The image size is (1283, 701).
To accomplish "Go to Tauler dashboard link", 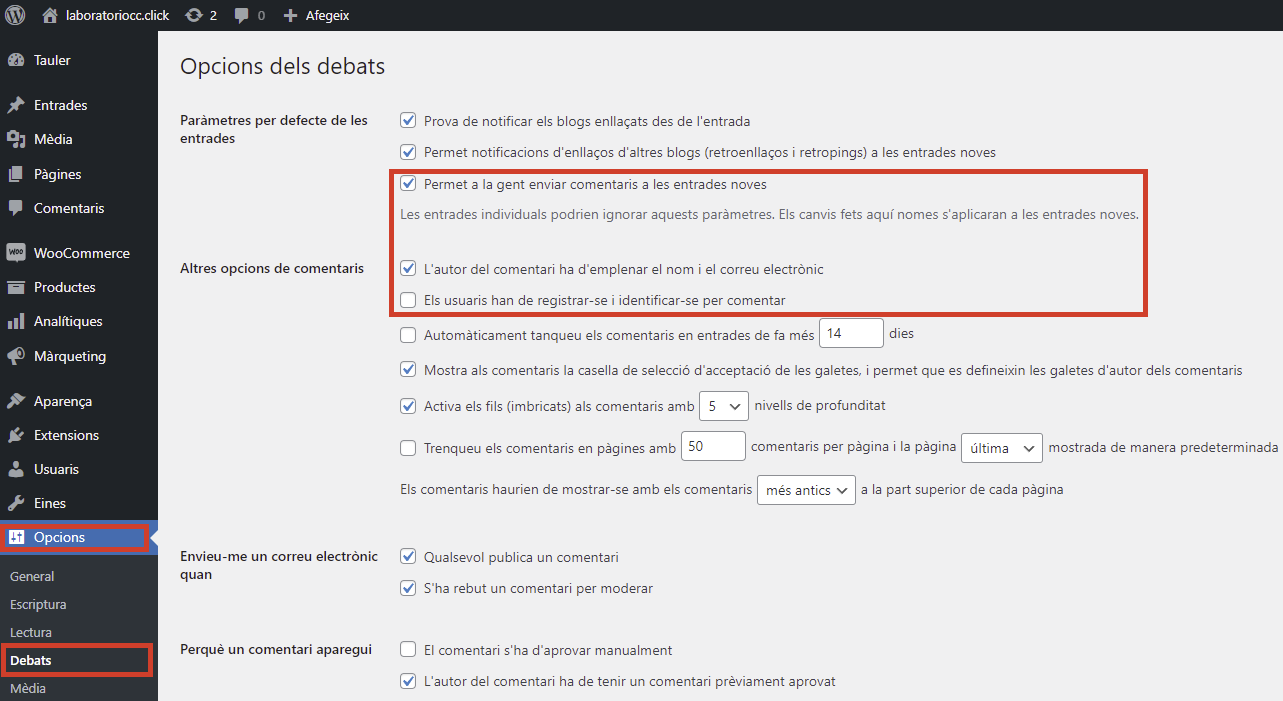I will point(52,60).
